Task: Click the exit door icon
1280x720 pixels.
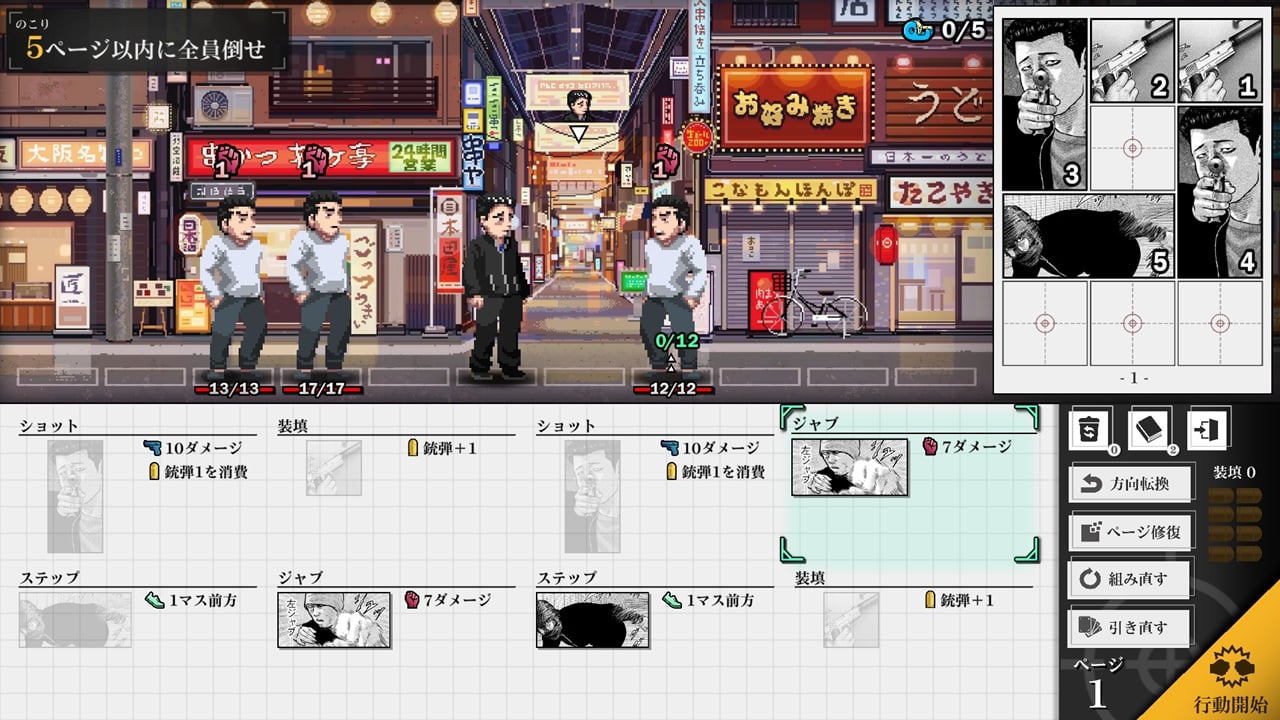Action: coord(1208,430)
